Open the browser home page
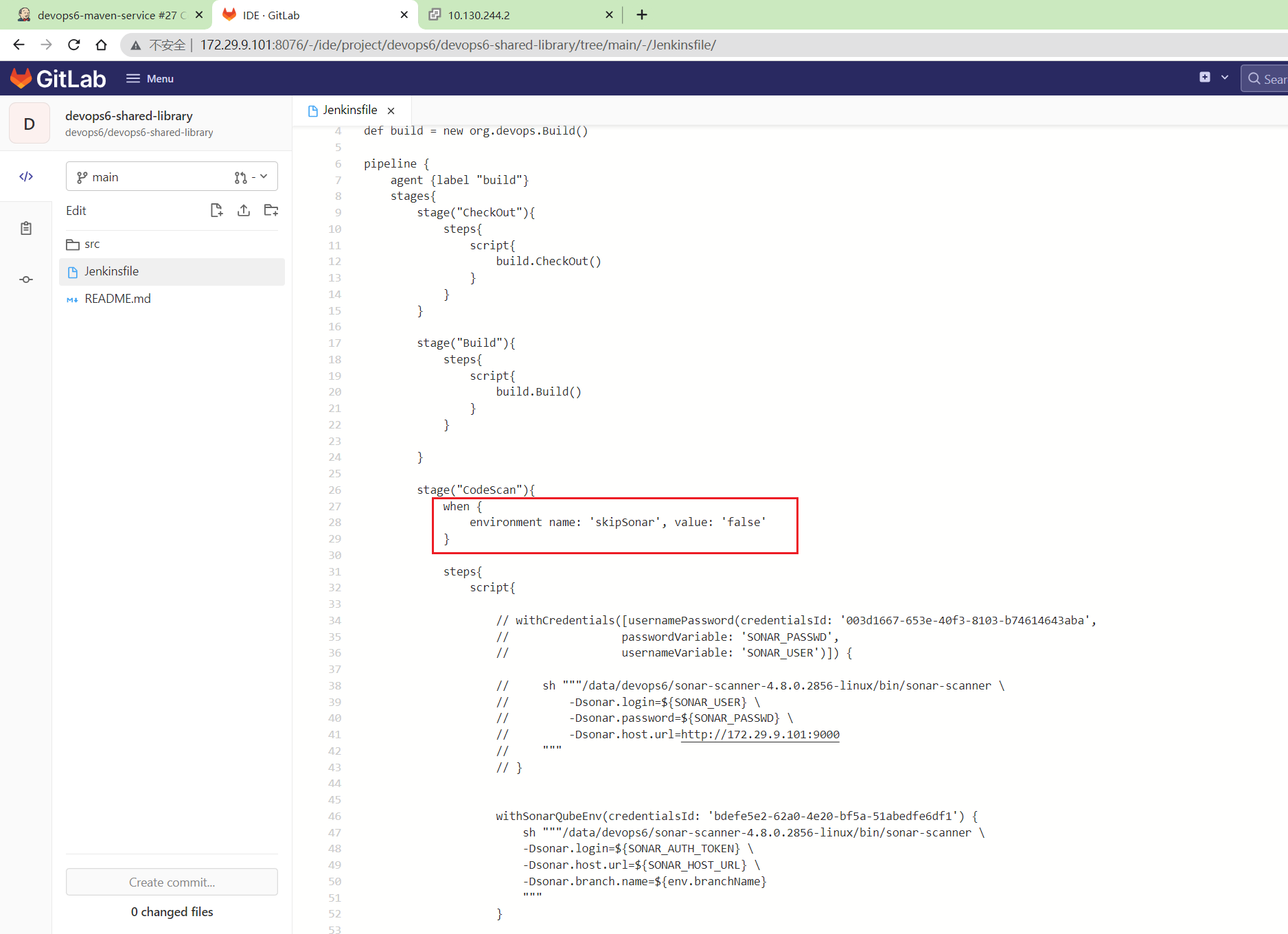This screenshot has height=934, width=1288. (101, 45)
